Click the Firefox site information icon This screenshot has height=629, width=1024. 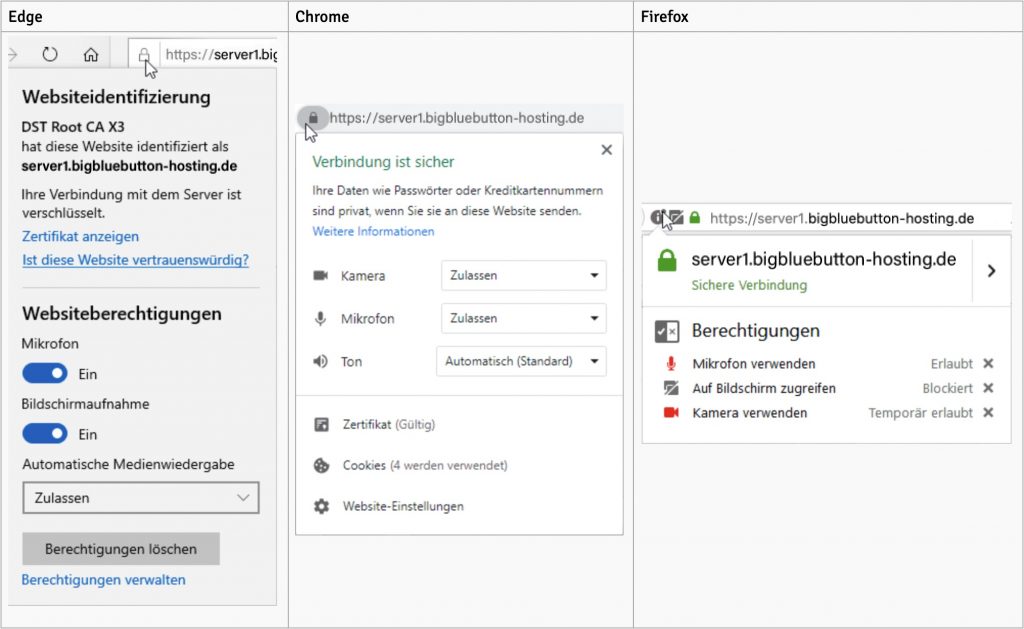657,218
